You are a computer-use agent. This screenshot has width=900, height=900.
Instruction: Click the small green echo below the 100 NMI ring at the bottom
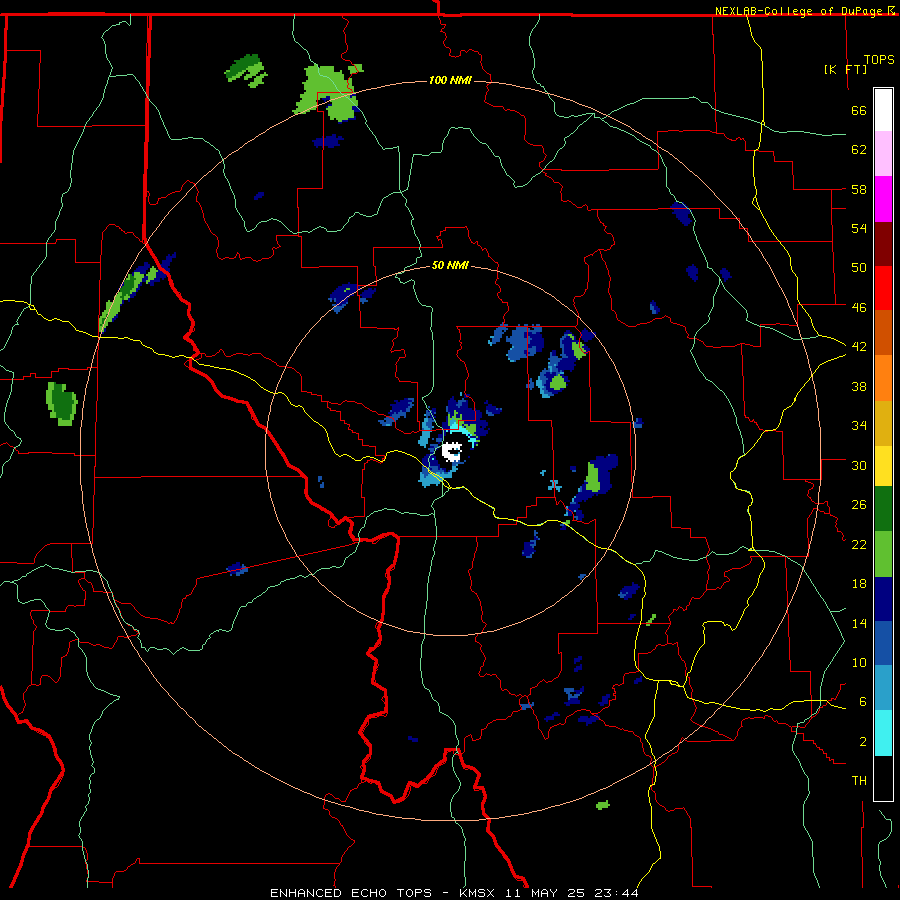(x=602, y=805)
